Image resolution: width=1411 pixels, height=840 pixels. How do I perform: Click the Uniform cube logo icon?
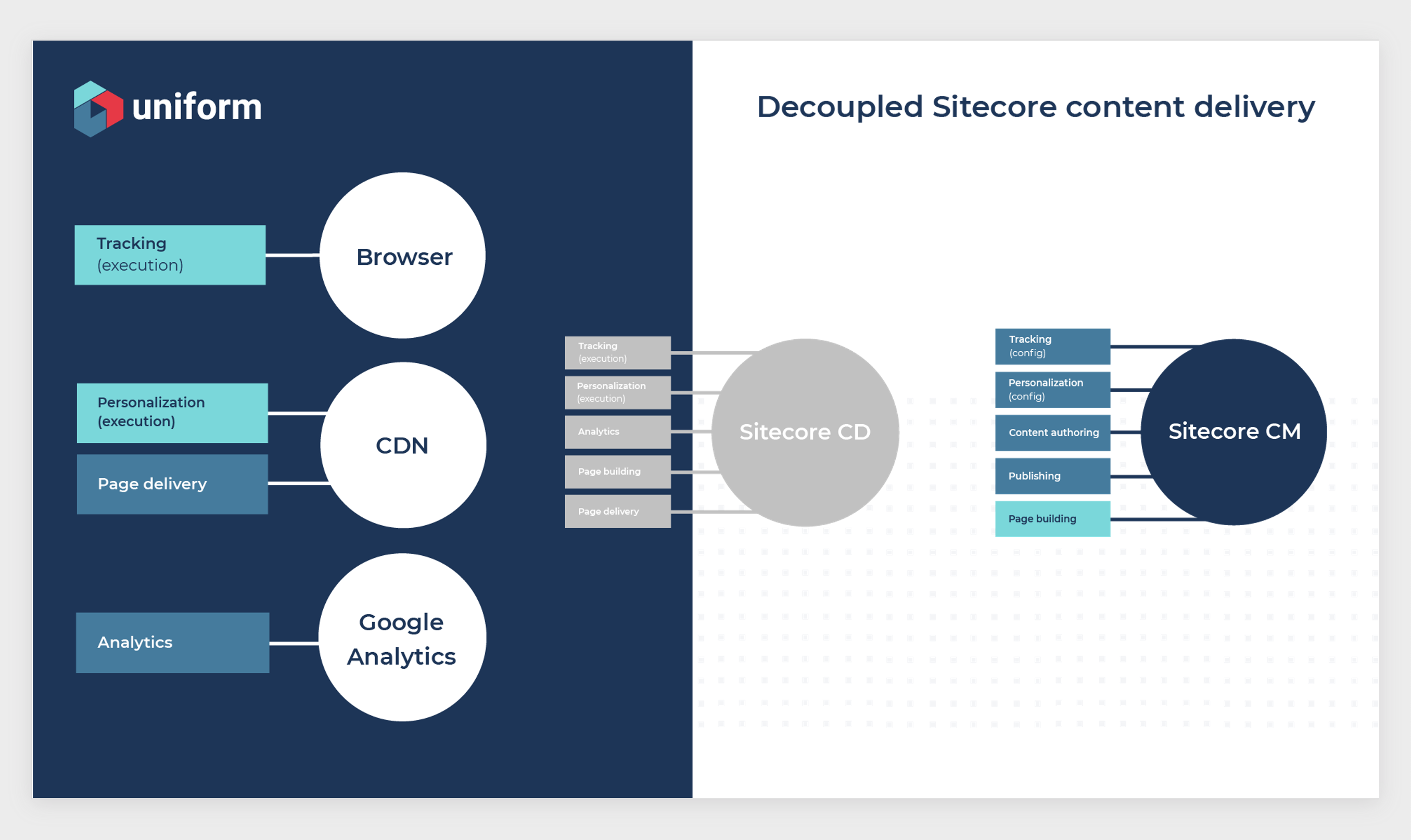point(98,109)
